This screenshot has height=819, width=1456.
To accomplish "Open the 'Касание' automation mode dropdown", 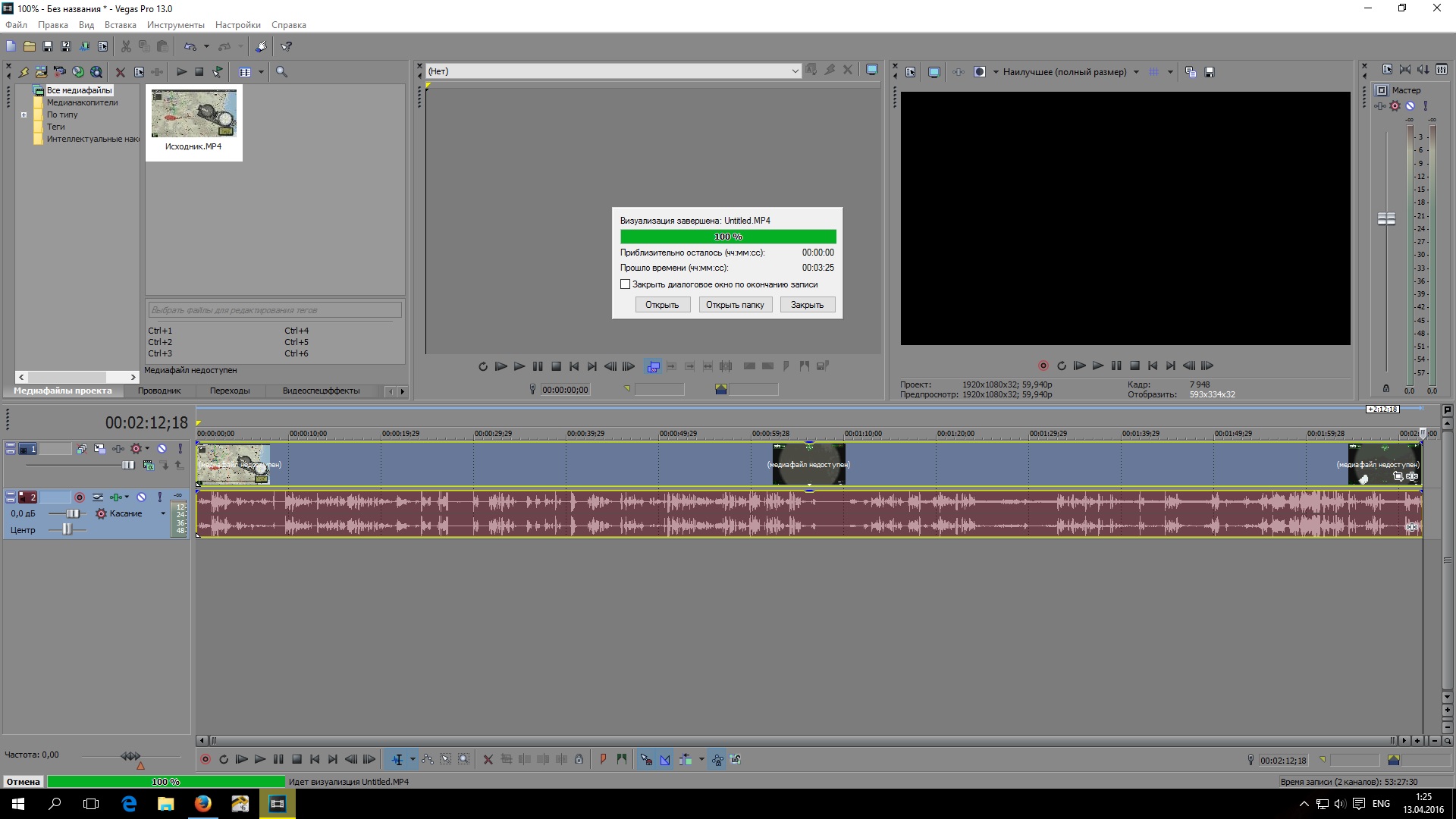I will (162, 514).
